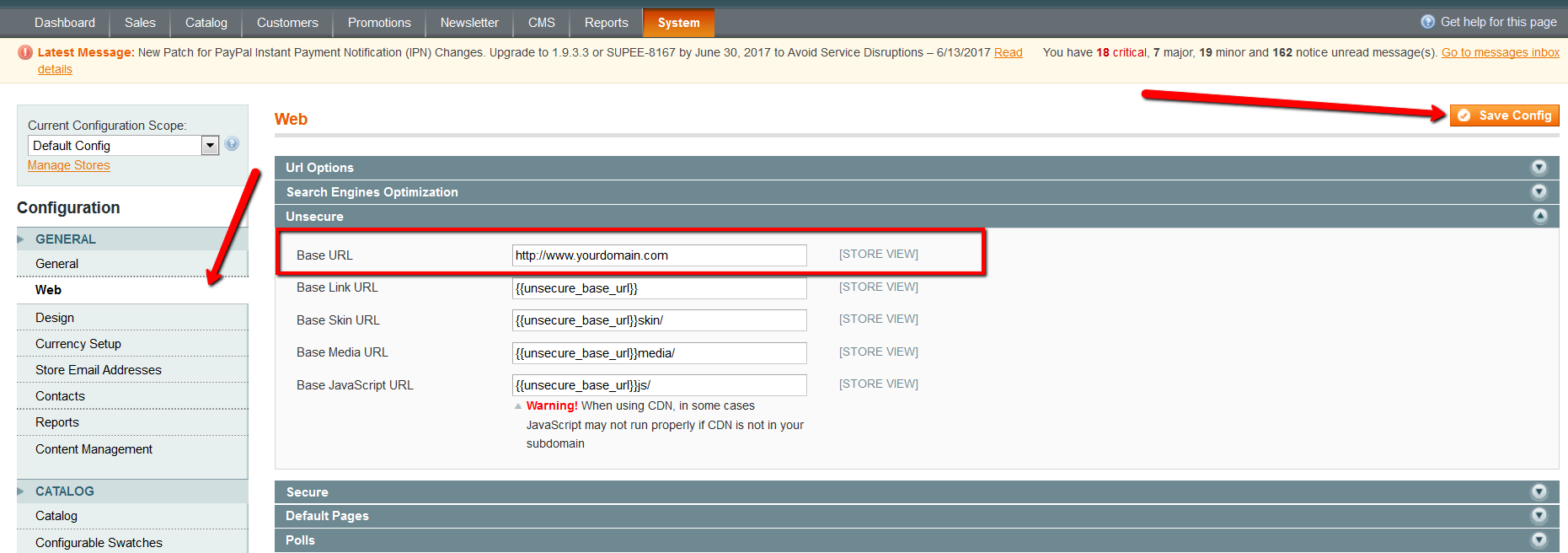
Task: Open the CMS menu
Action: 542,23
